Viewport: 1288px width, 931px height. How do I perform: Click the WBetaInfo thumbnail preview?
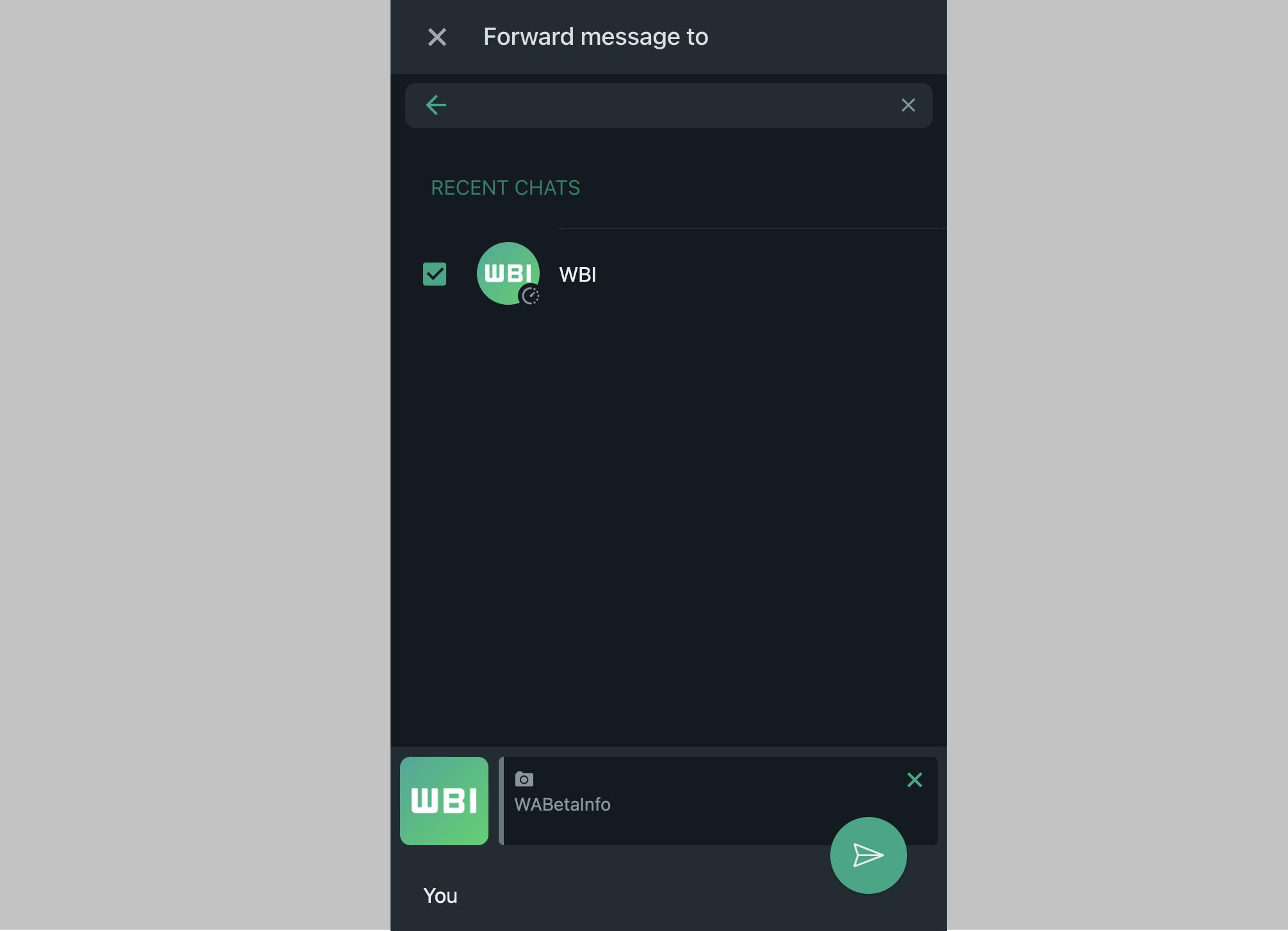[444, 801]
